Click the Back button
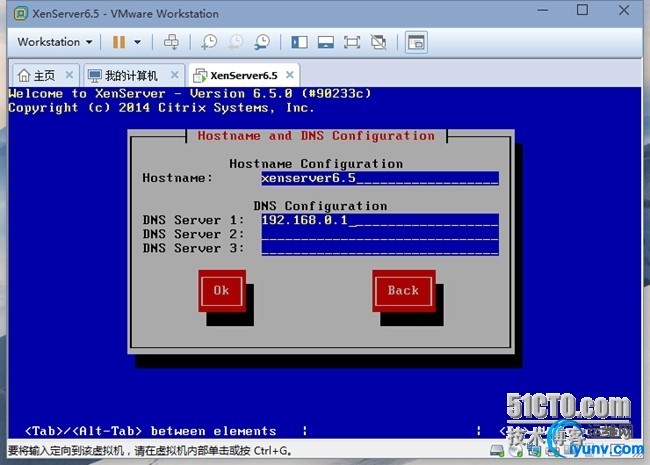 tap(403, 291)
